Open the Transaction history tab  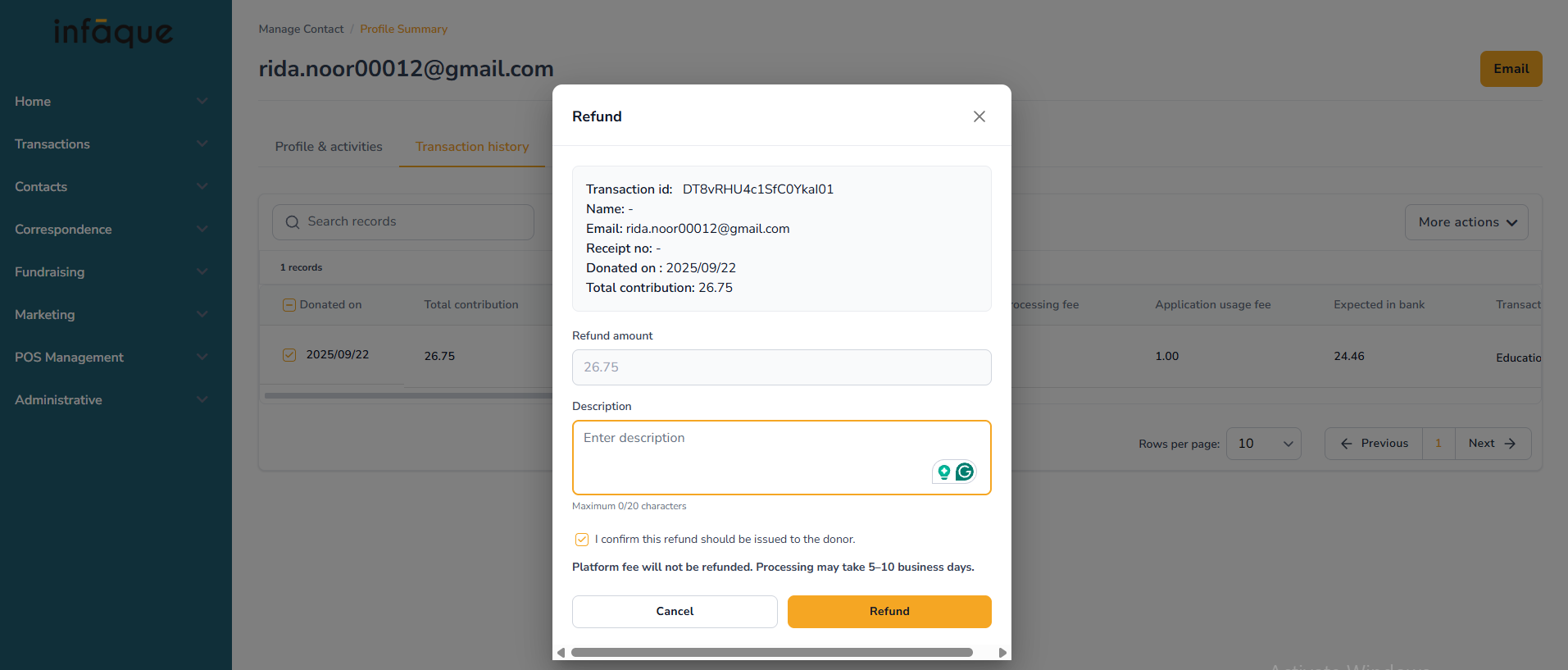pyautogui.click(x=472, y=147)
